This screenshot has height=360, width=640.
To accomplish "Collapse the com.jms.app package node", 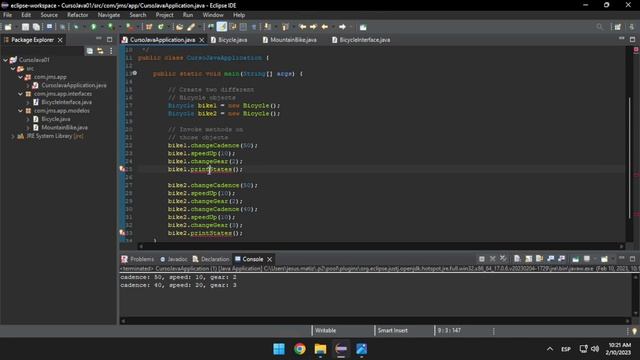I will [x=20, y=77].
